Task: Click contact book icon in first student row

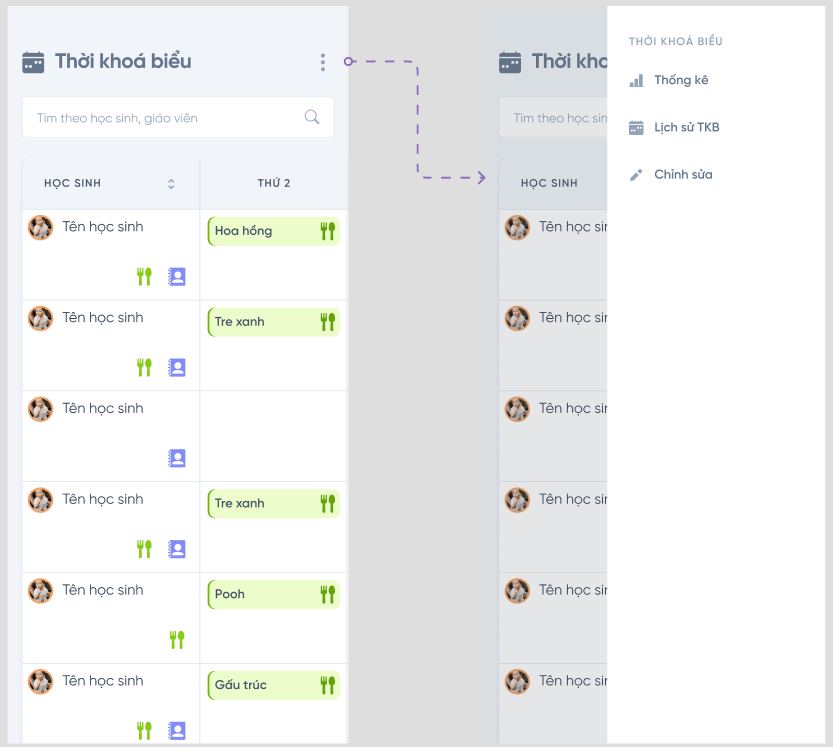Action: (177, 277)
